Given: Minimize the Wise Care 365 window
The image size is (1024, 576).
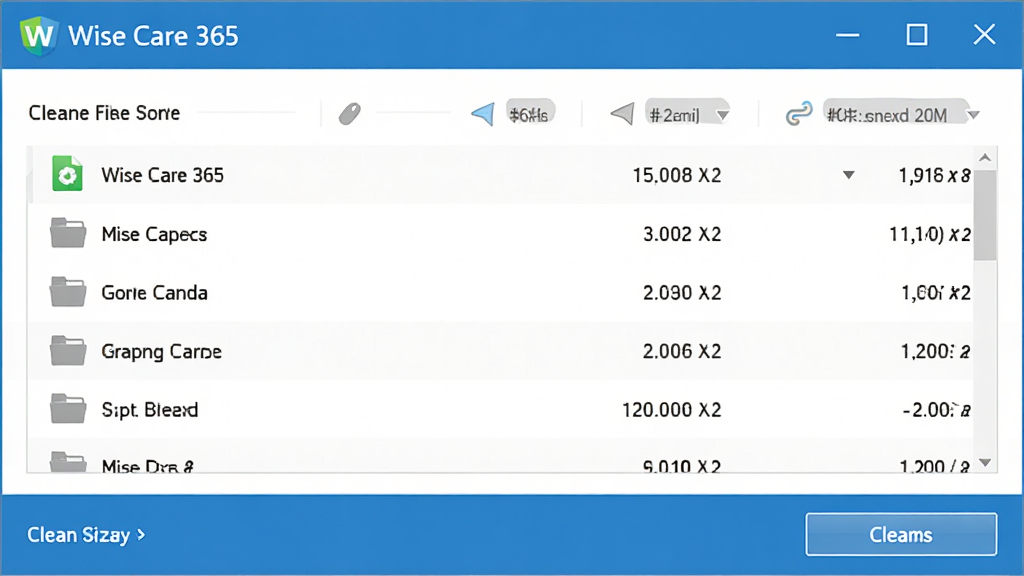Looking at the screenshot, I should (x=848, y=35).
